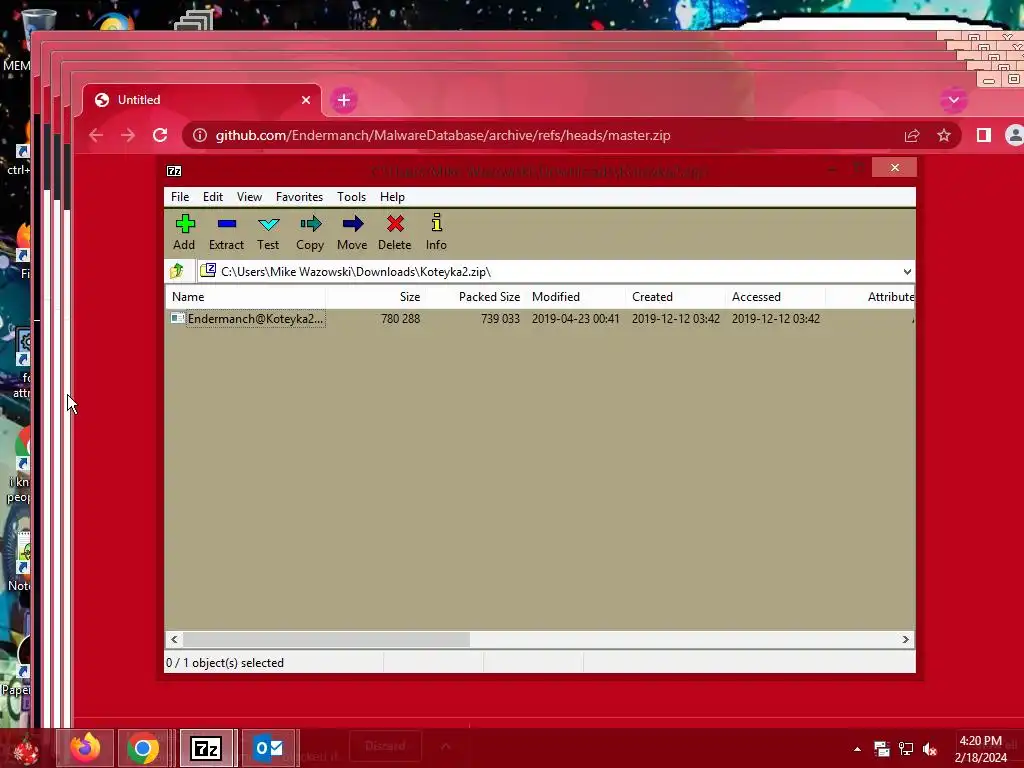This screenshot has width=1024, height=768.
Task: Sort by Accessed column header
Action: point(775,296)
